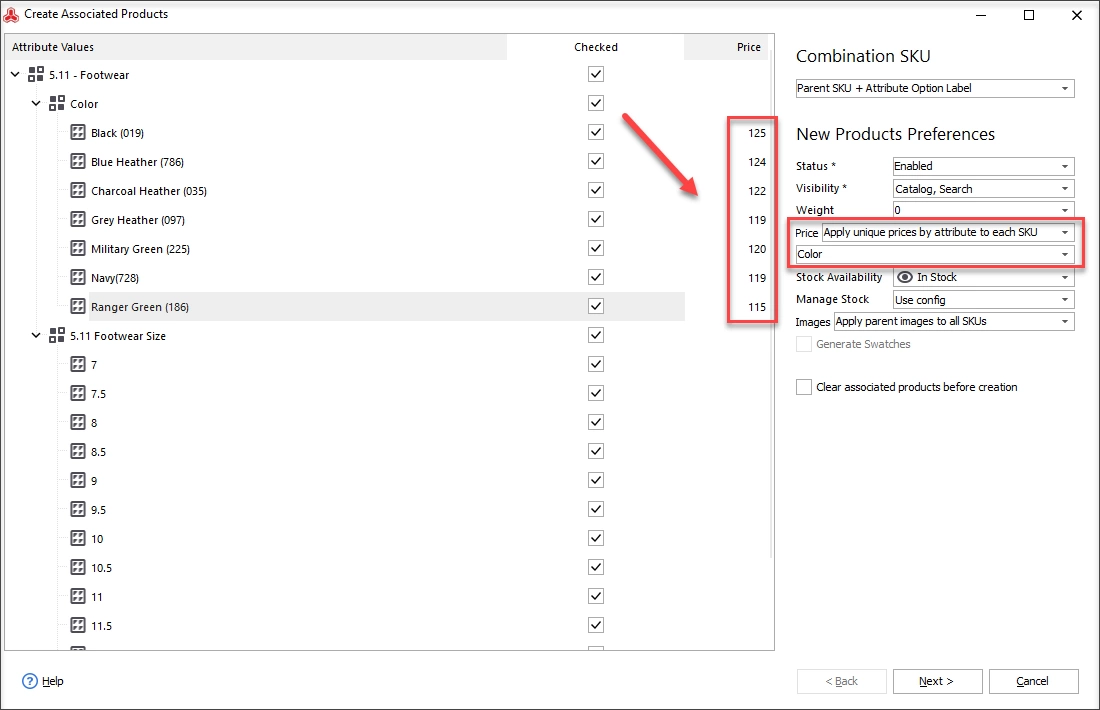1100x710 pixels.
Task: Click the 5.11 - Footwear group icon
Action: point(36,74)
